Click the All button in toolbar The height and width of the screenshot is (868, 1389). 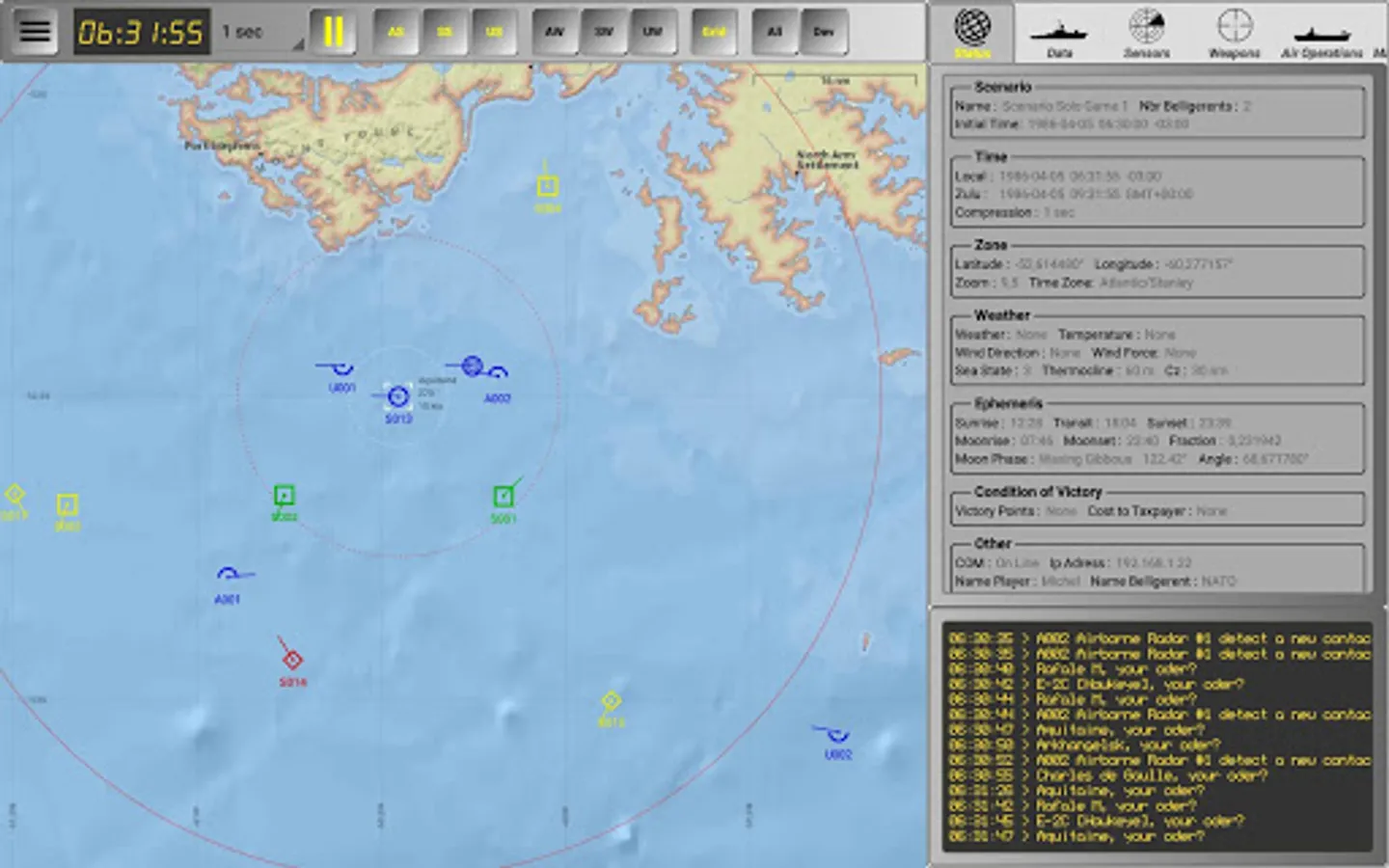(775, 32)
